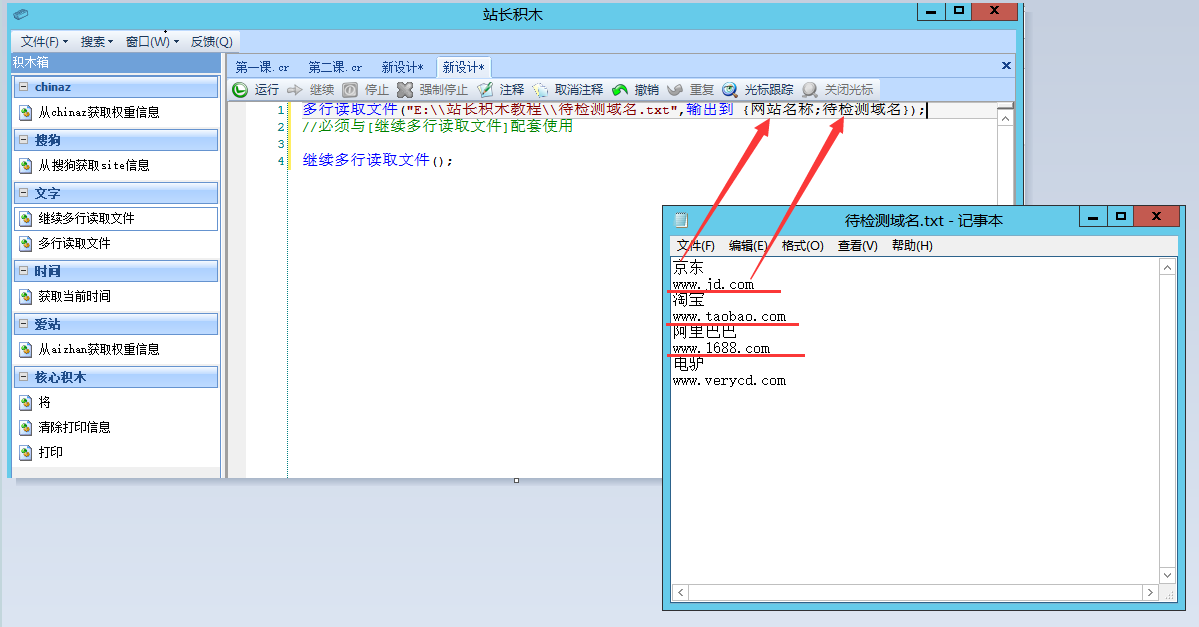The width and height of the screenshot is (1199, 627).
Task: Open the 窗口(W) dropdown menu
Action: point(152,42)
